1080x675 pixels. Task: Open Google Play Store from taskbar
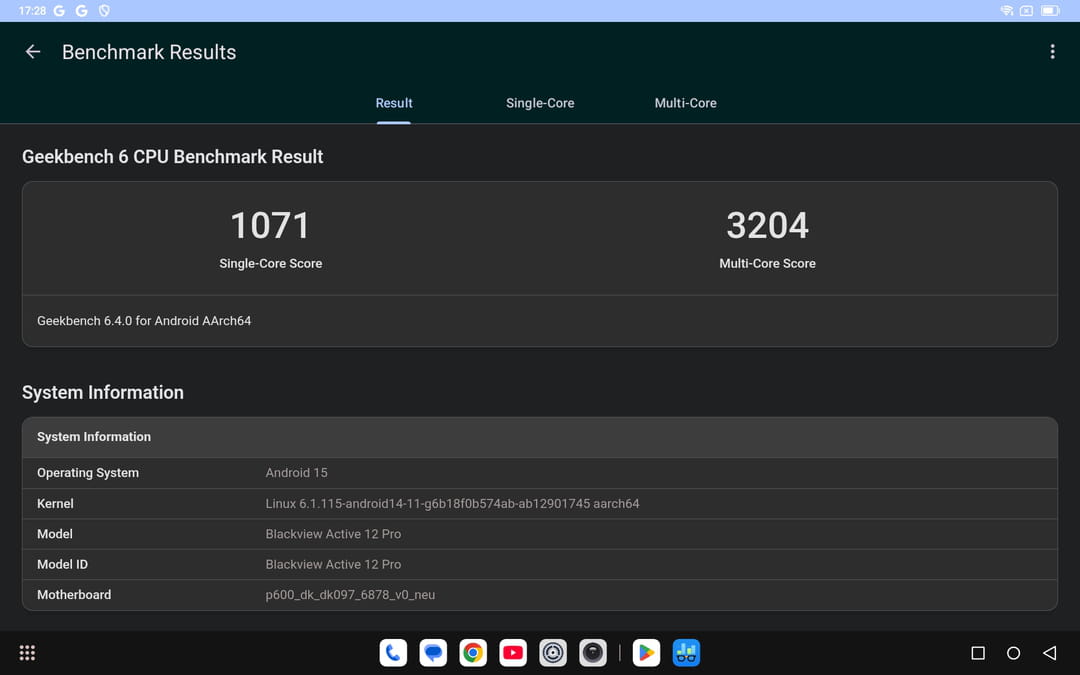coord(646,653)
